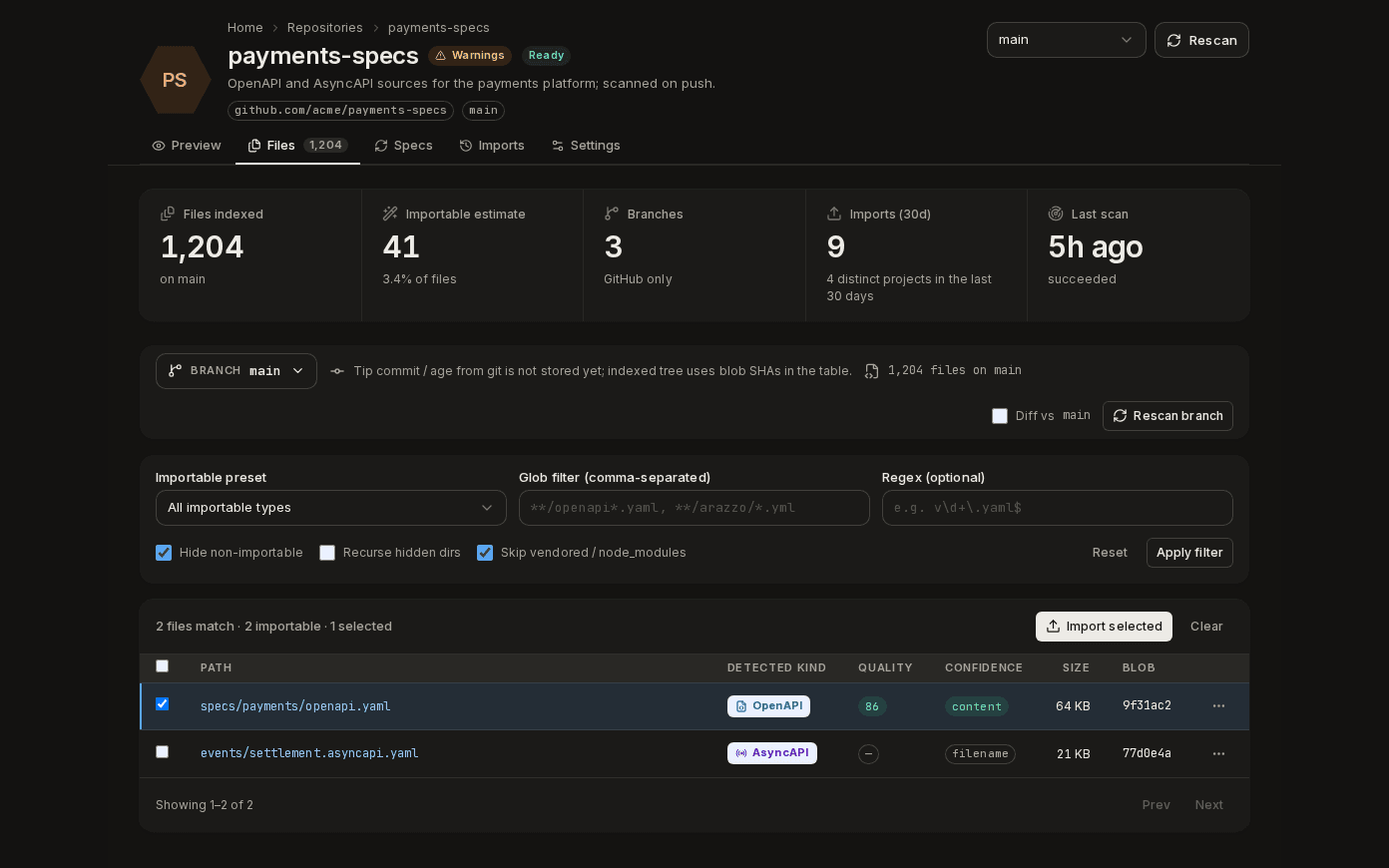The image size is (1389, 868).
Task: Click the content confidence badge
Action: (977, 706)
